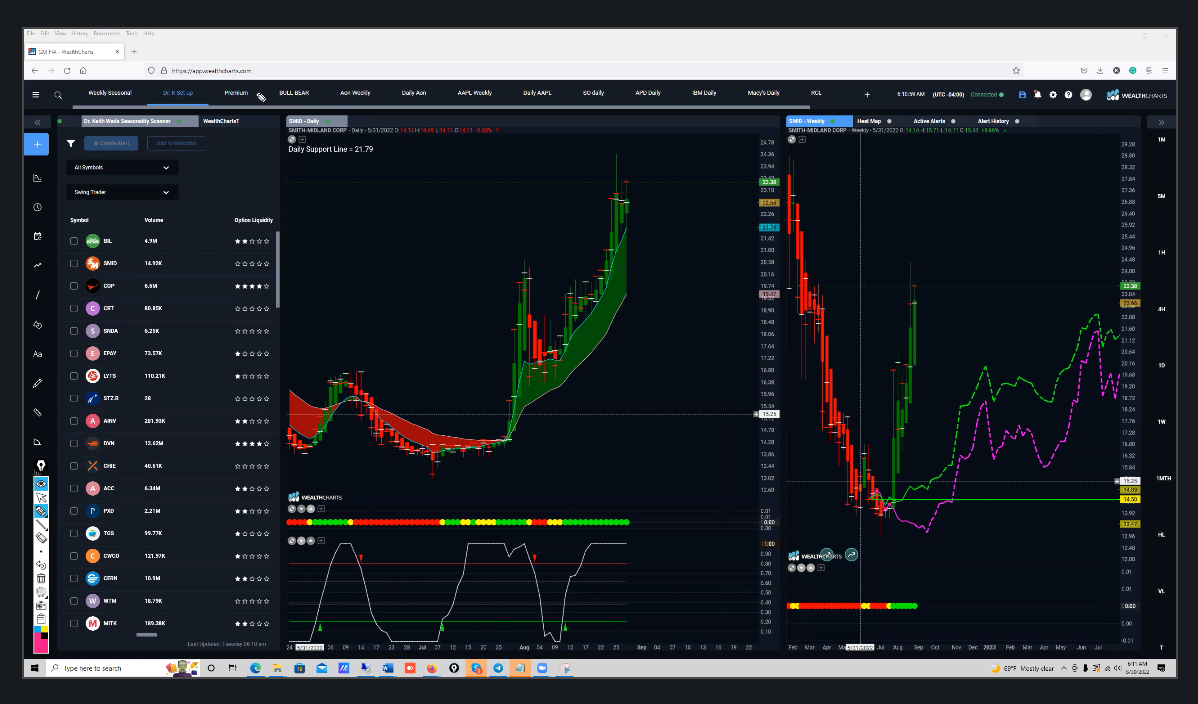Open the notifications bell icon
1198x704 pixels.
coord(1038,95)
